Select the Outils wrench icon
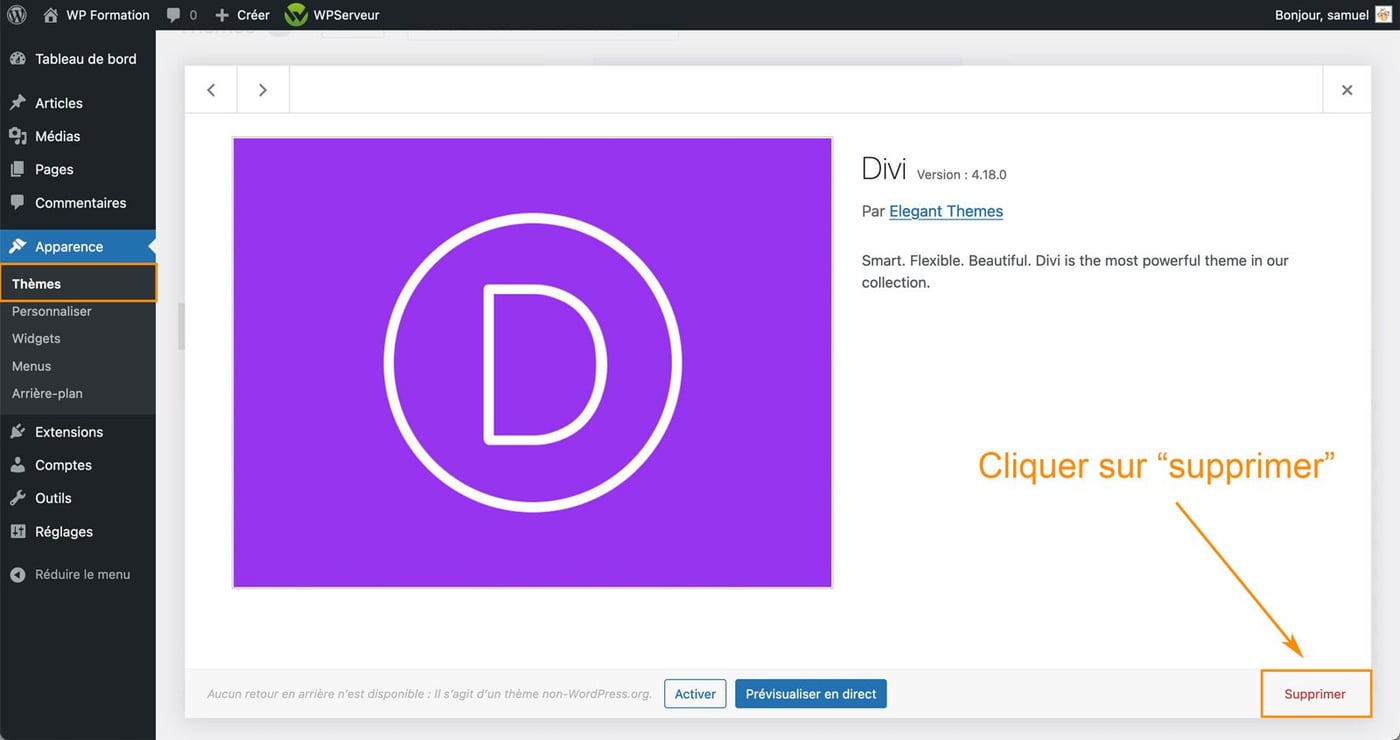1400x740 pixels. coord(18,497)
